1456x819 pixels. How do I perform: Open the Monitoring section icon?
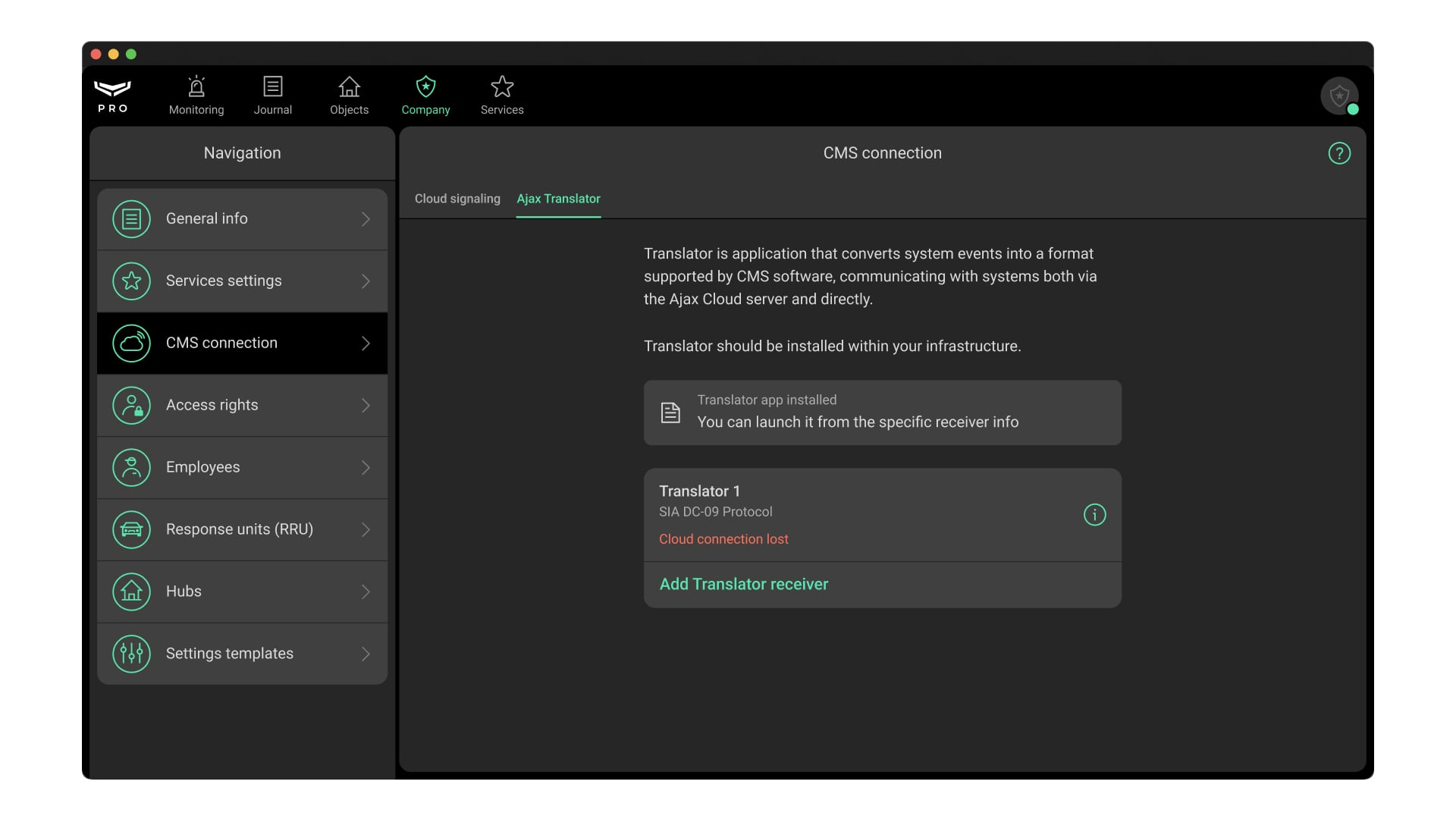click(x=196, y=87)
